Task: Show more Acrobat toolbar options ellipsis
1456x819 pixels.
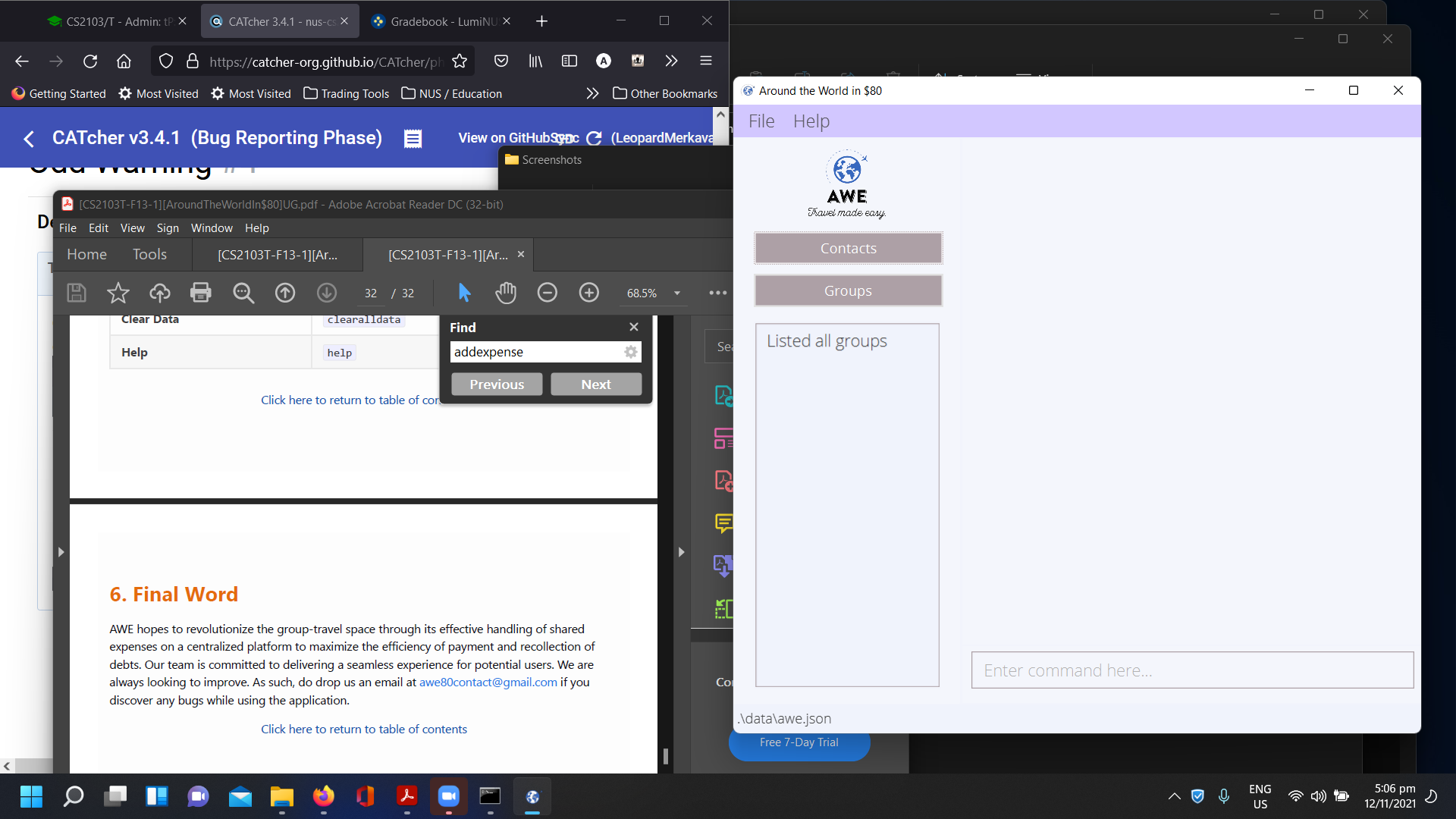Action: coord(717,293)
